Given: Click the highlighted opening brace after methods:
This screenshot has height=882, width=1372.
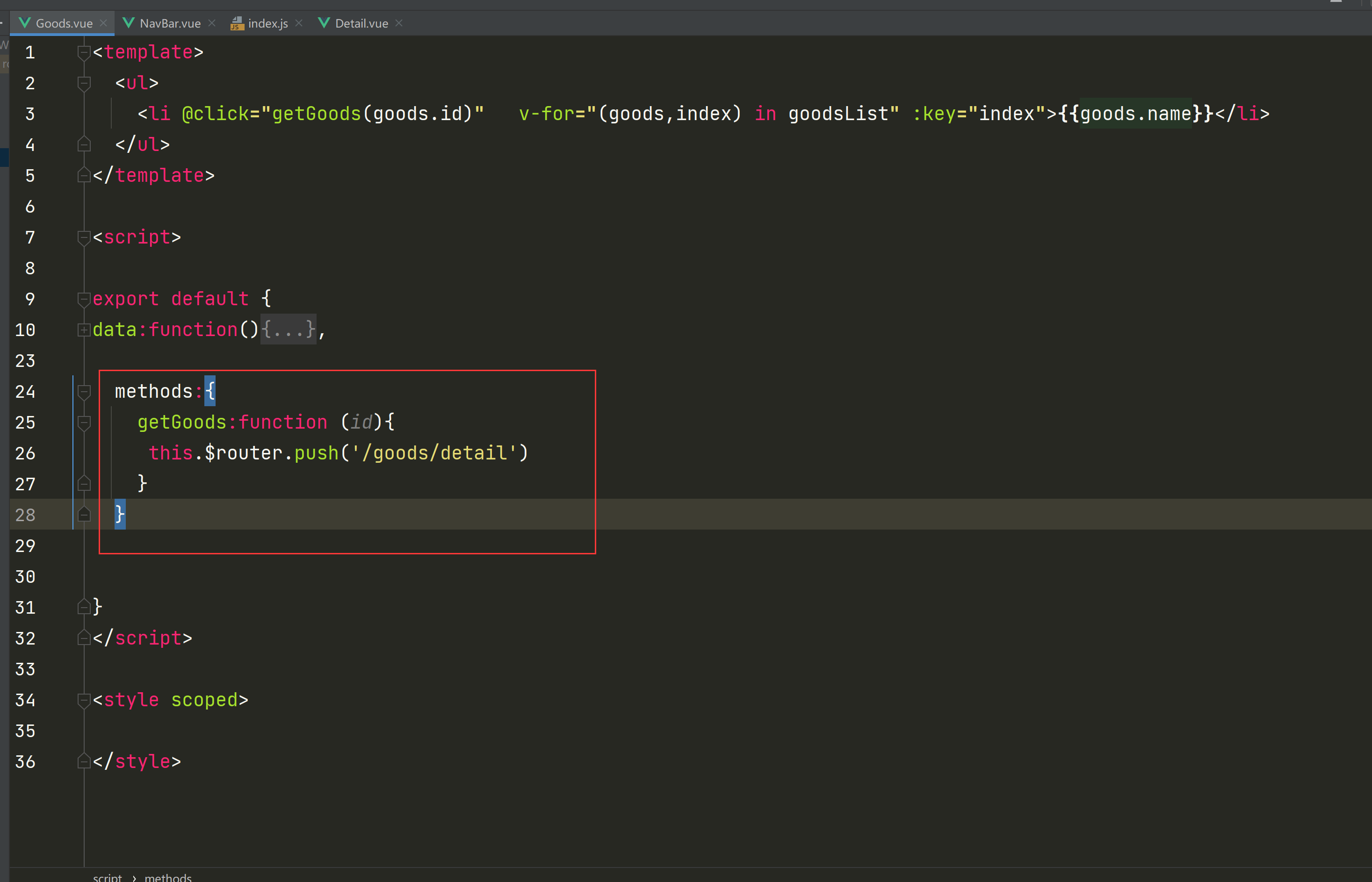Looking at the screenshot, I should (x=209, y=391).
